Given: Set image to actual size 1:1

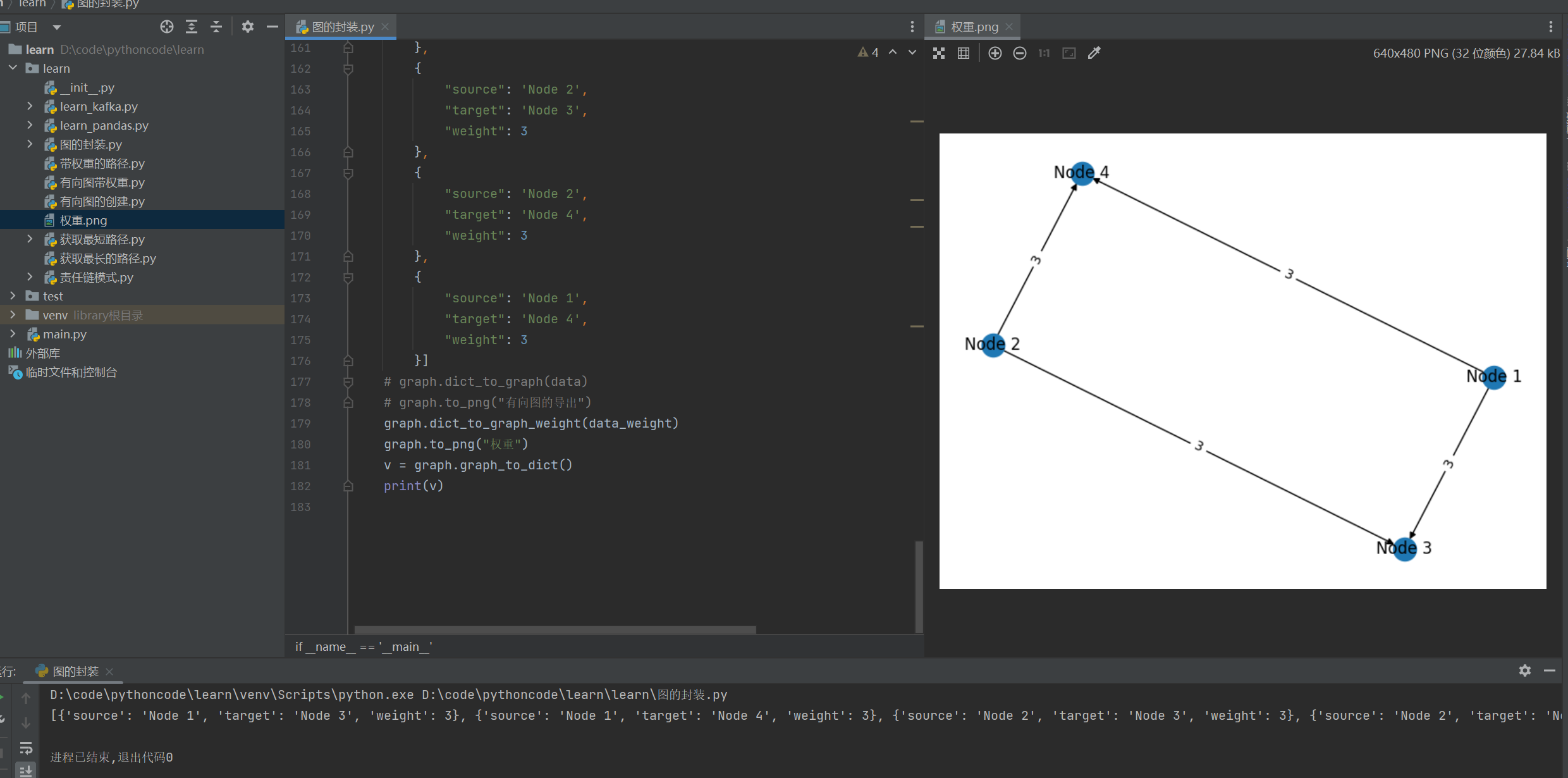Looking at the screenshot, I should click(x=1044, y=53).
